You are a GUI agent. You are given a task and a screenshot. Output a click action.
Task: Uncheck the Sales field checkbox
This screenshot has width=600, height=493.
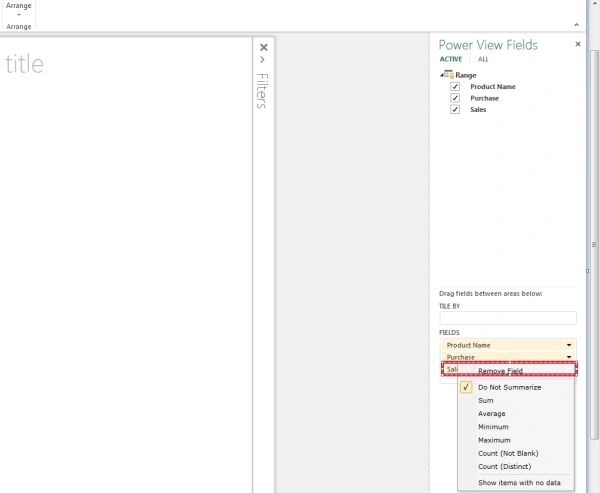(x=455, y=109)
